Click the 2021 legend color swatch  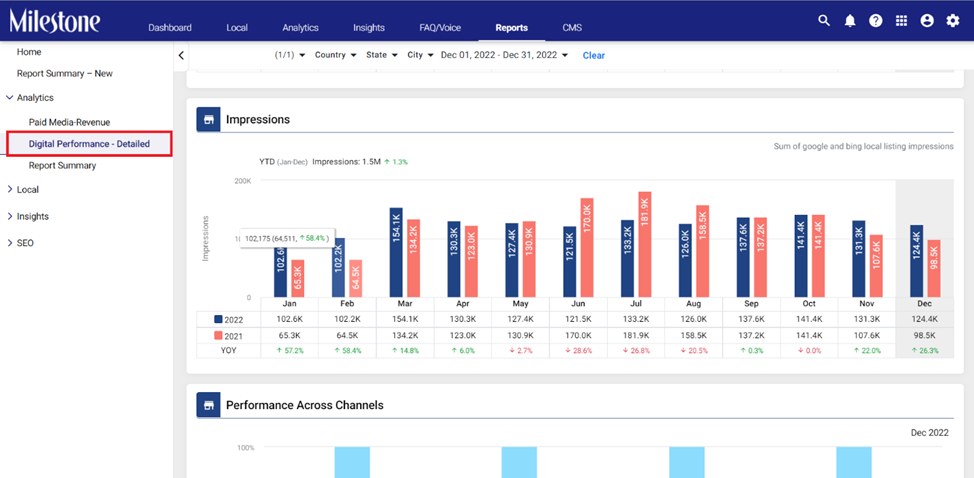[x=218, y=335]
